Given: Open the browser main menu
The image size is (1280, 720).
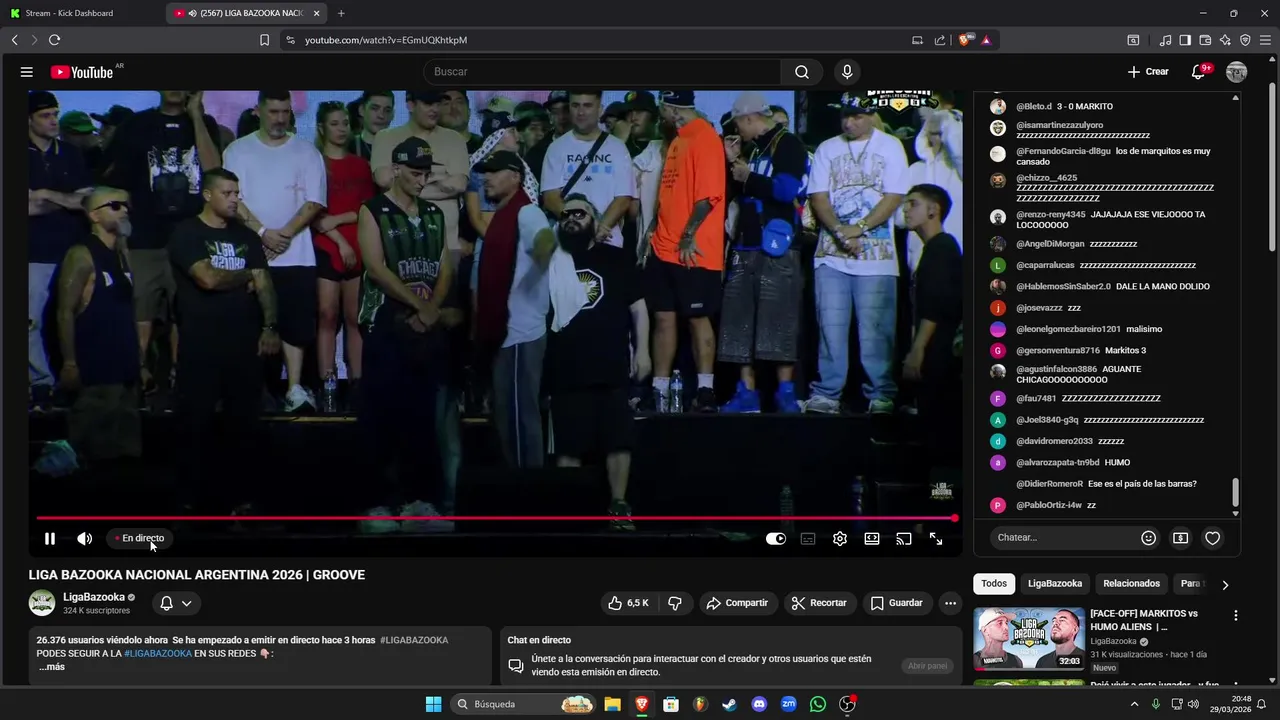Looking at the screenshot, I should 1265,40.
